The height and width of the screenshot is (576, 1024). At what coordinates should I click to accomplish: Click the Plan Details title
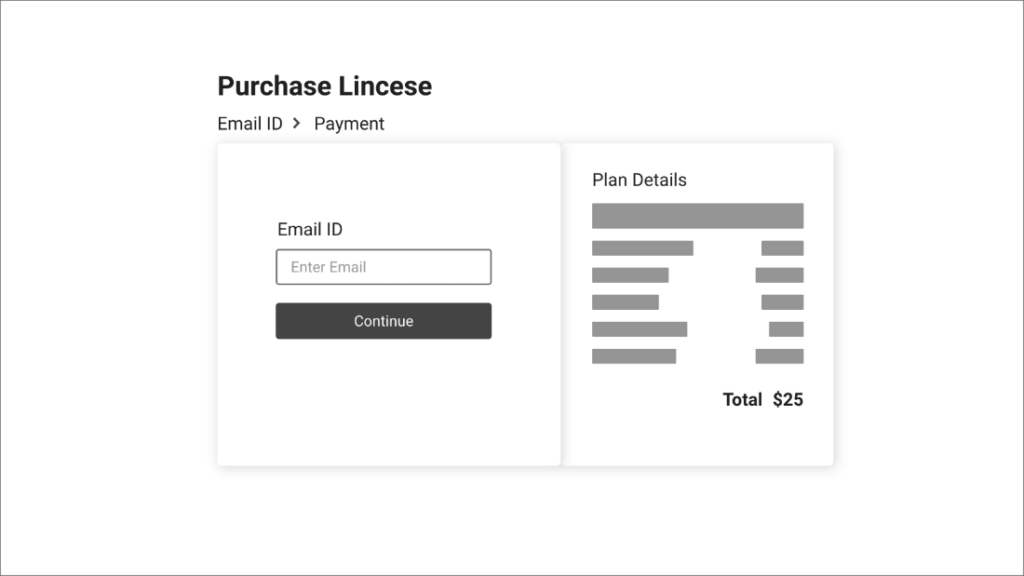coord(639,180)
